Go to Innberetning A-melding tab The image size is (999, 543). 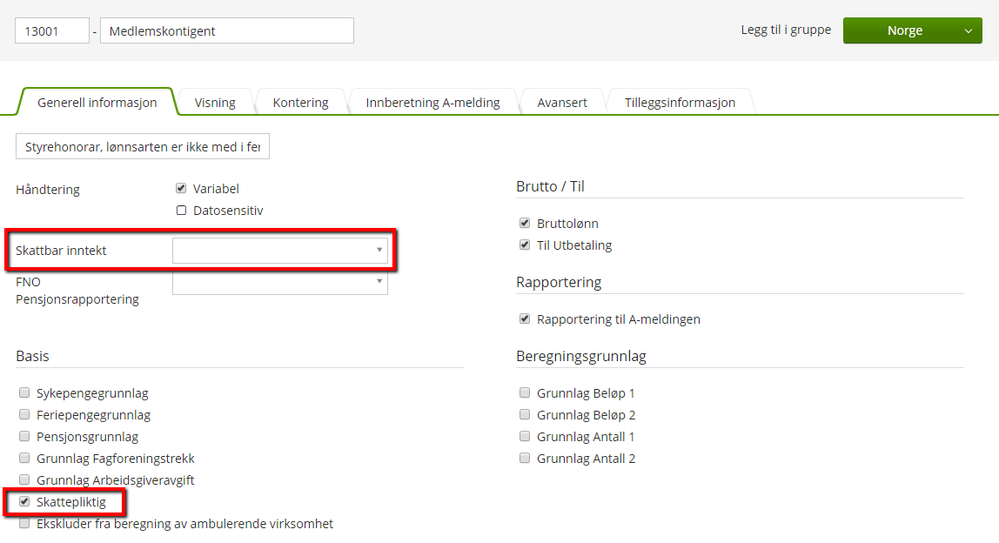(432, 102)
